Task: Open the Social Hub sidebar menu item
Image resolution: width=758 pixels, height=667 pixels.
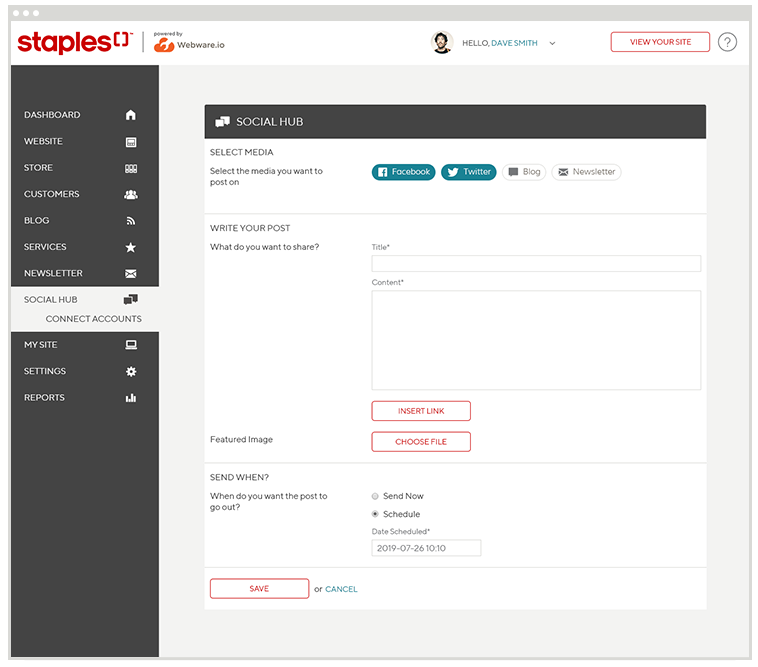Action: 51,300
